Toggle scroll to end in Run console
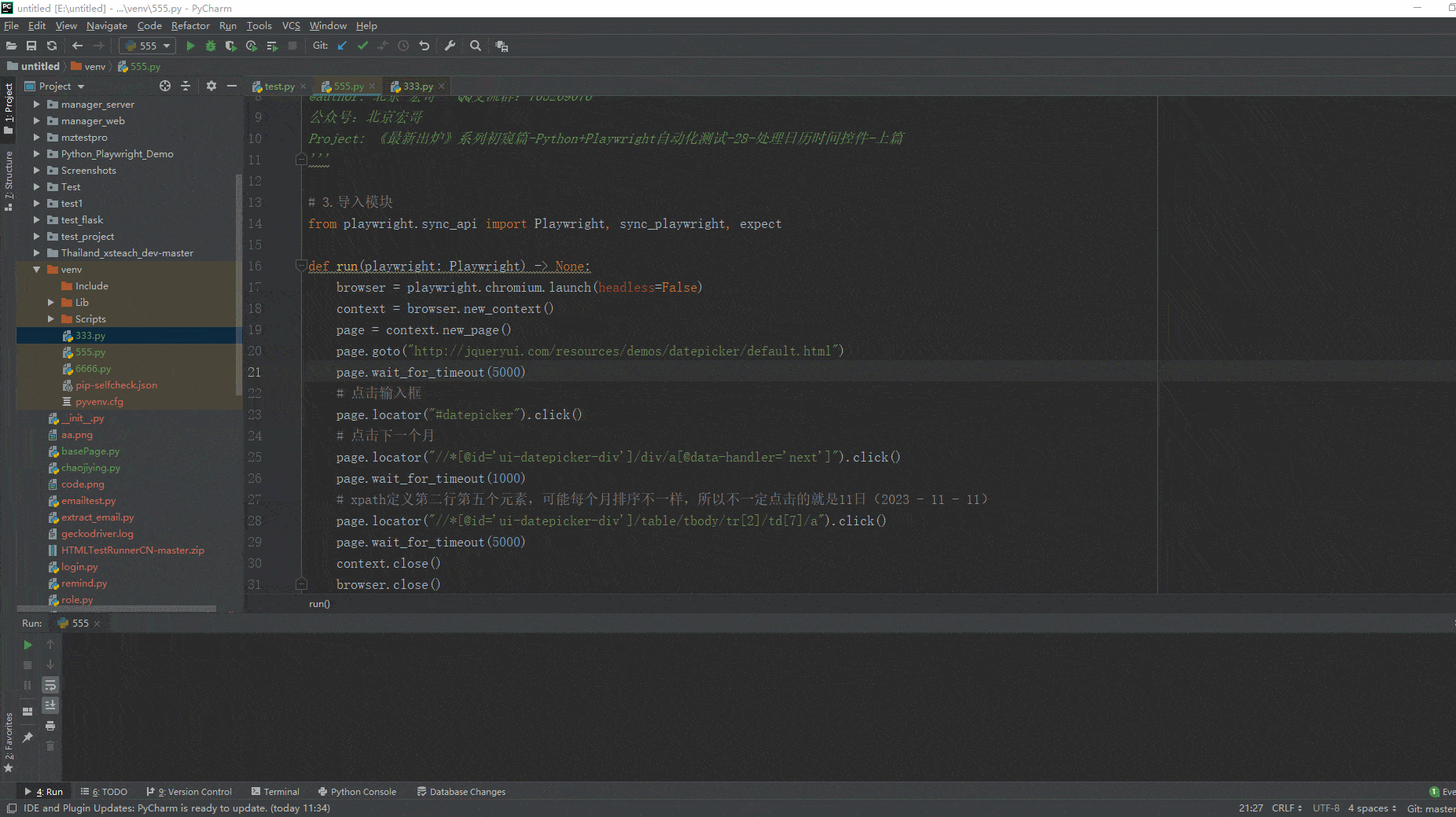1456x817 pixels. (x=50, y=705)
